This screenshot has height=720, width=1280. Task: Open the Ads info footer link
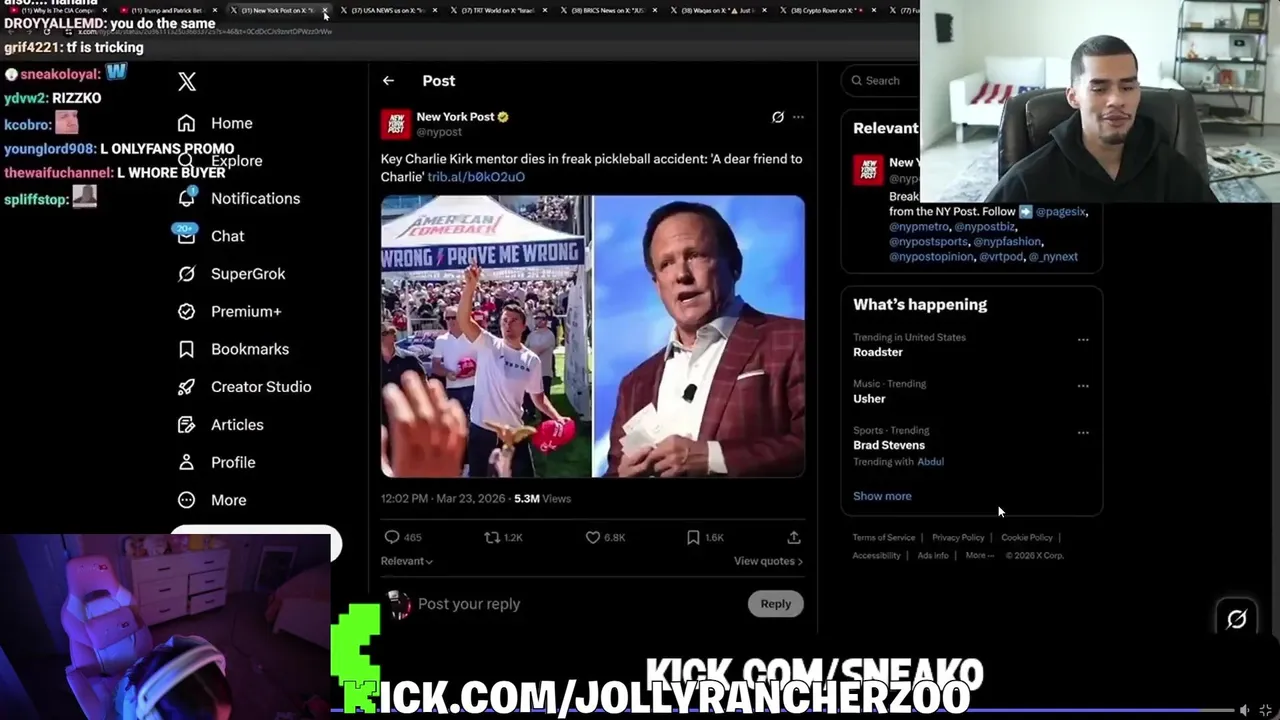point(933,555)
